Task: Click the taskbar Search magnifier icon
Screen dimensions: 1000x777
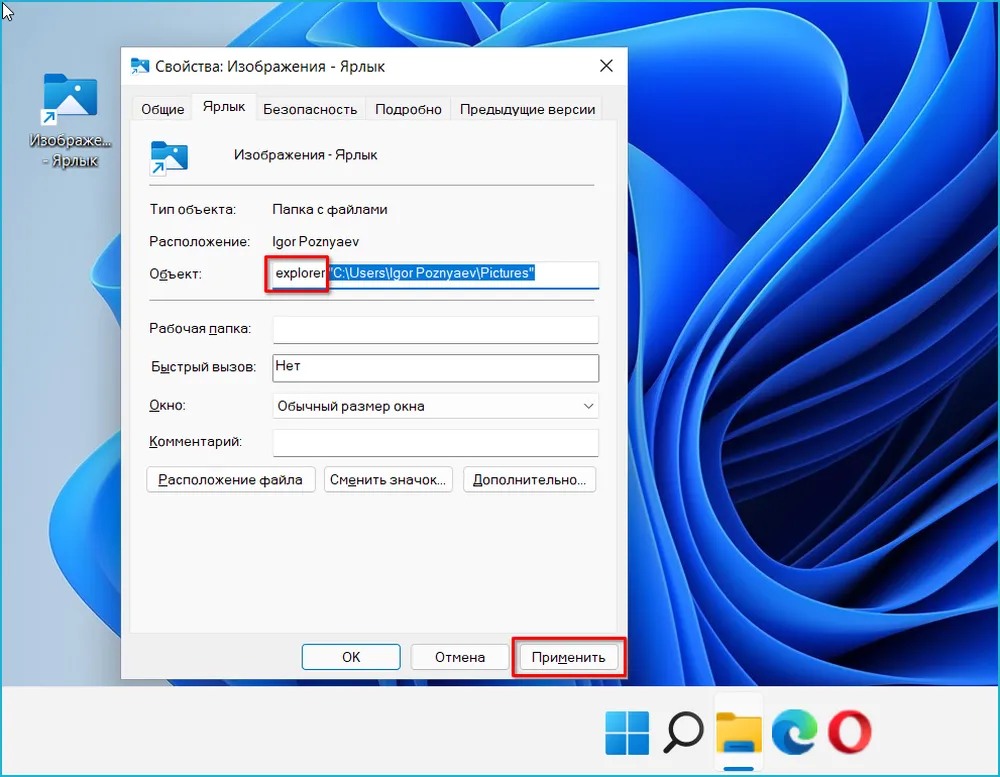Action: pyautogui.click(x=684, y=734)
